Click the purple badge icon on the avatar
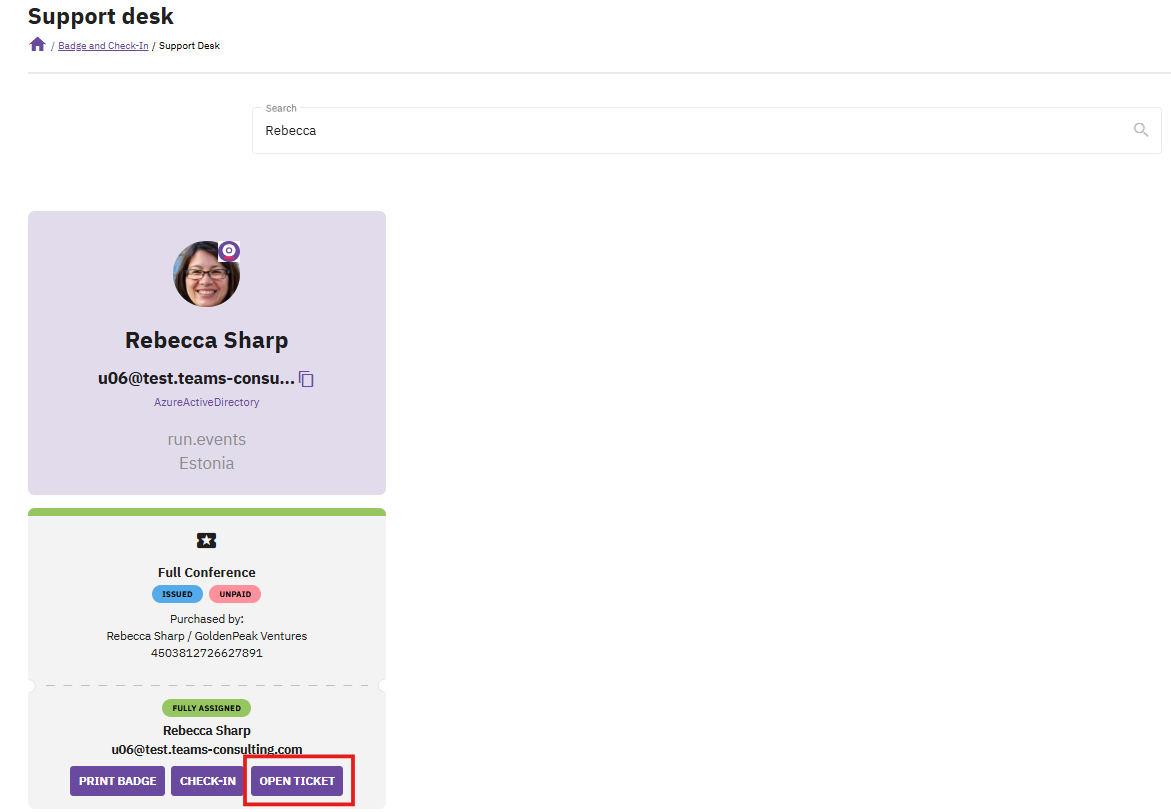1171x812 pixels. pyautogui.click(x=229, y=251)
